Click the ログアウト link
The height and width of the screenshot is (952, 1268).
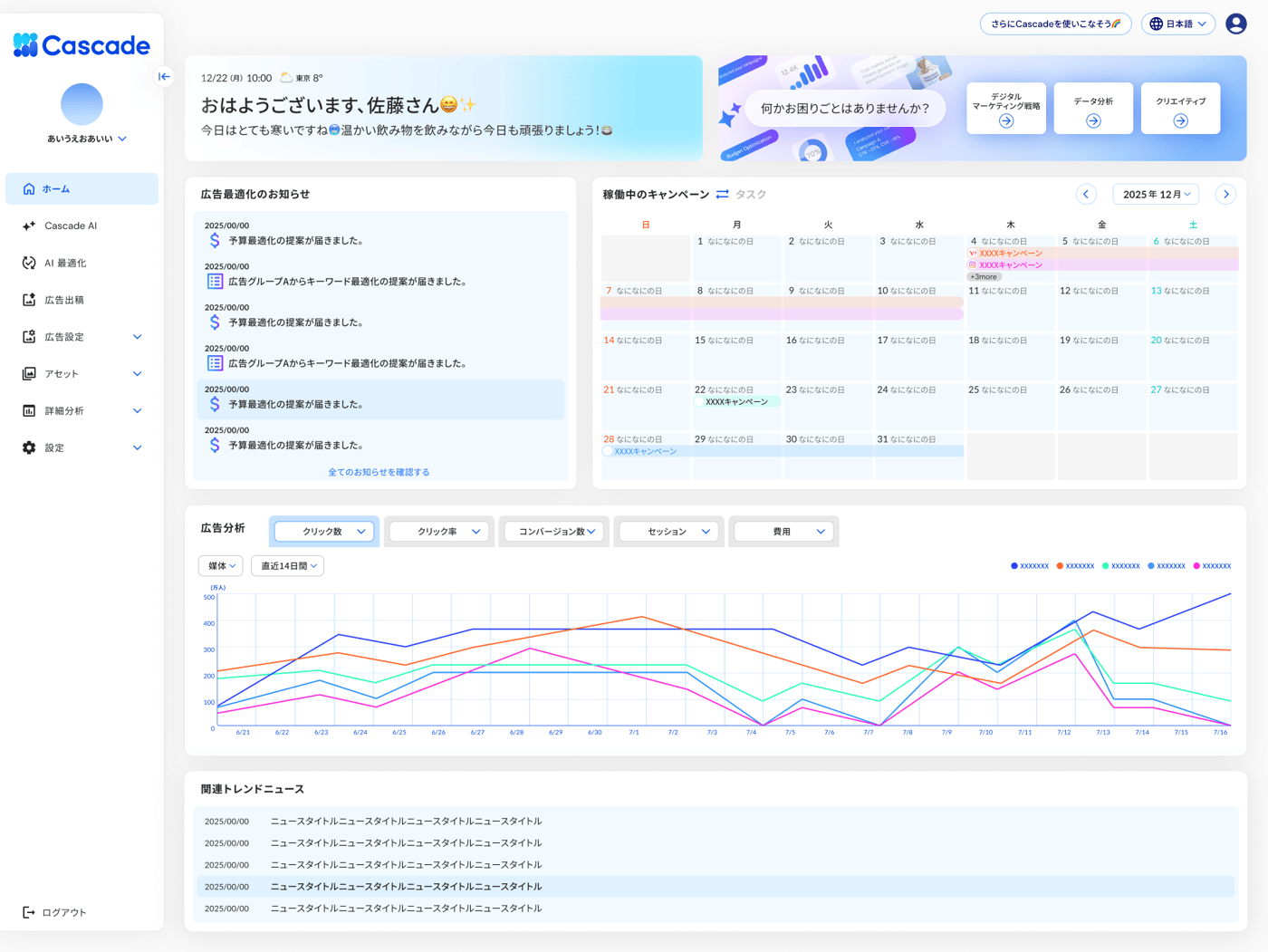click(54, 913)
